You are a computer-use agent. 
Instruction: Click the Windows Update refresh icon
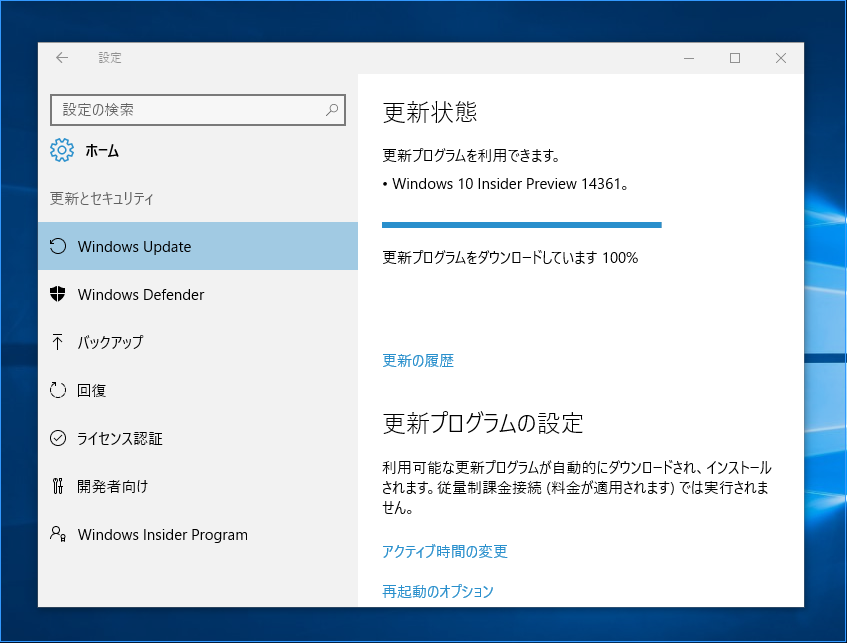[58, 246]
